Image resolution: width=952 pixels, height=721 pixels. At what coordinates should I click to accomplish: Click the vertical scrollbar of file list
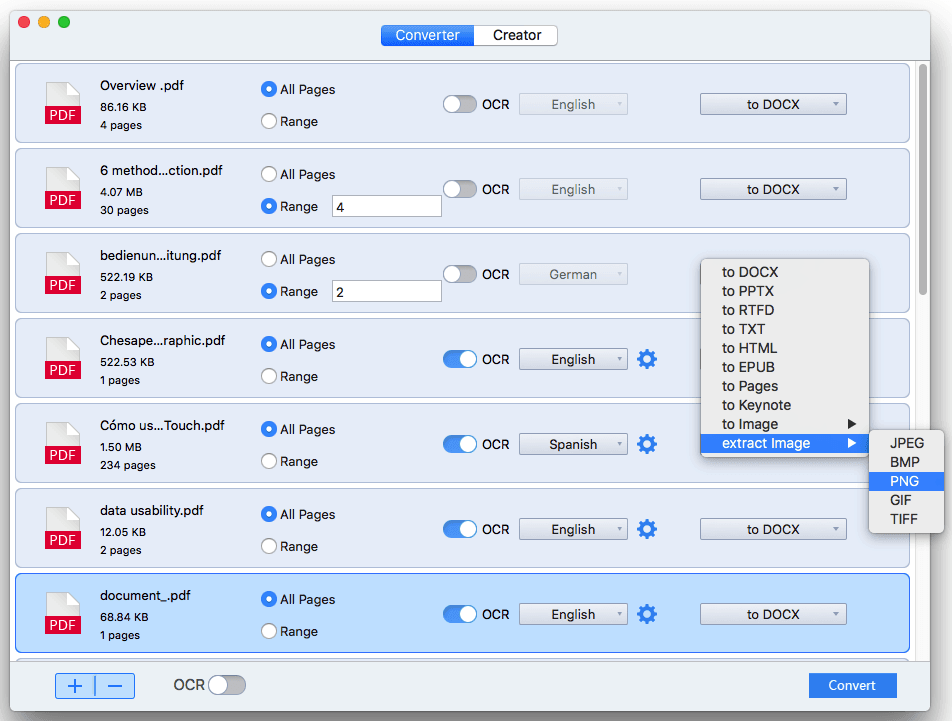923,180
